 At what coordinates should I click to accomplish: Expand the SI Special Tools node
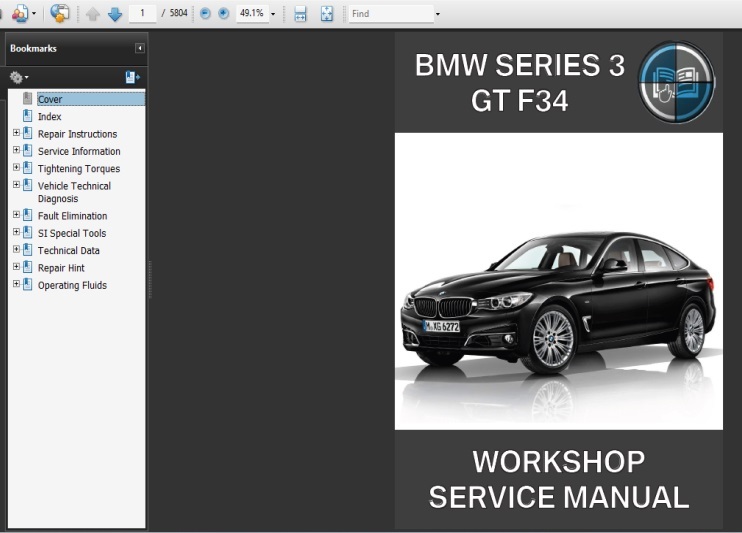tap(16, 232)
